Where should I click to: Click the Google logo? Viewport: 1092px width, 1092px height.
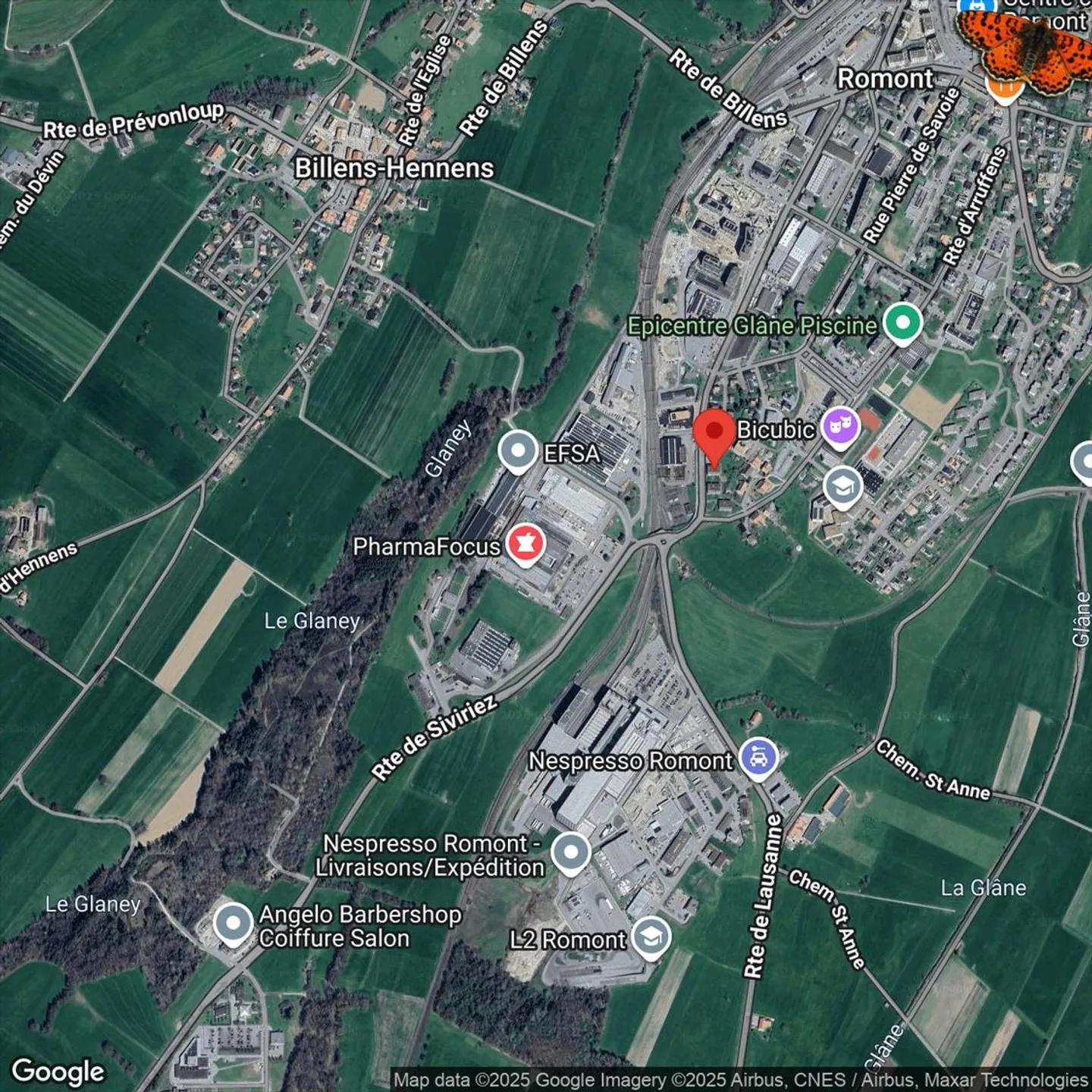click(x=58, y=1071)
